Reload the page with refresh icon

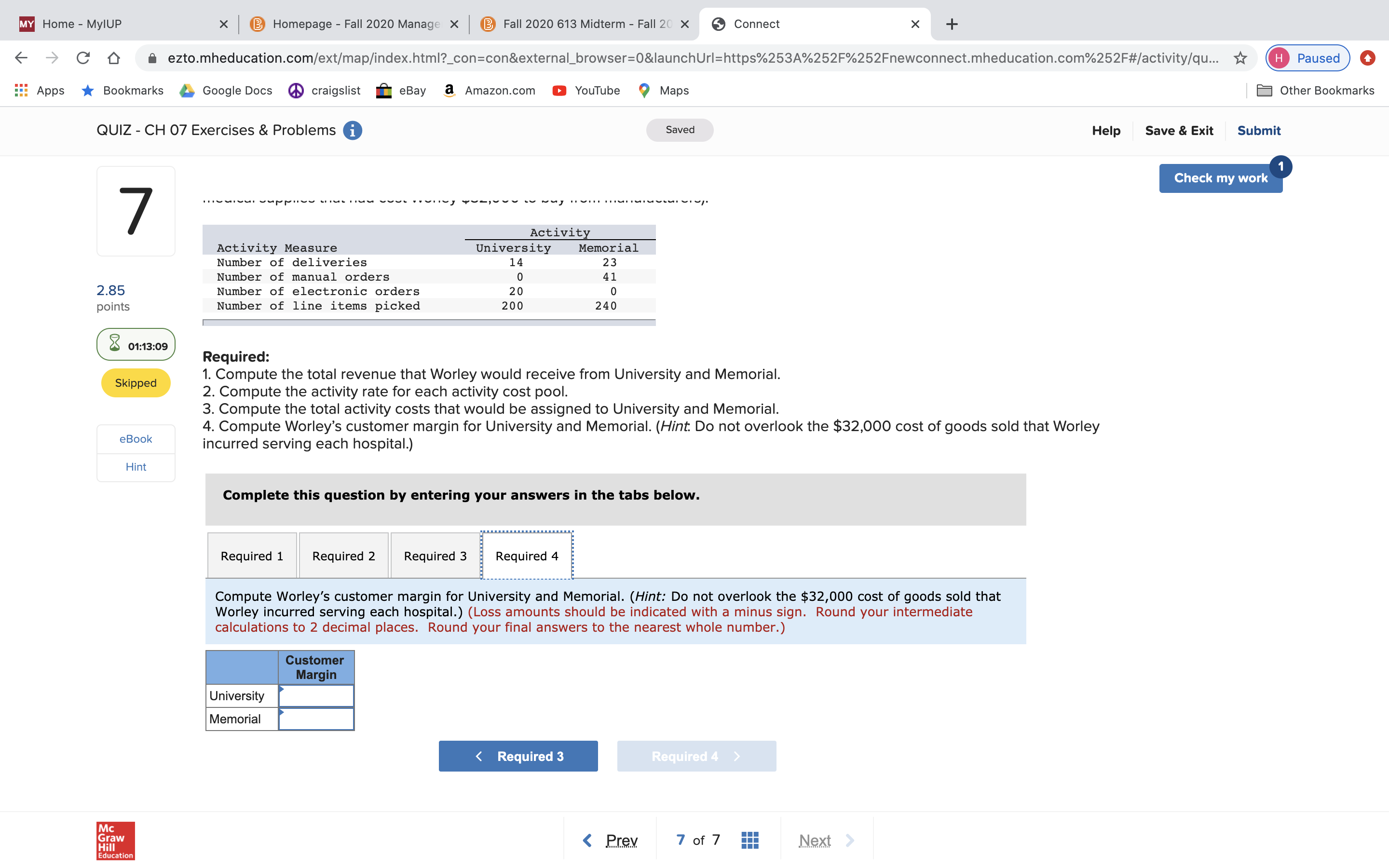point(83,58)
